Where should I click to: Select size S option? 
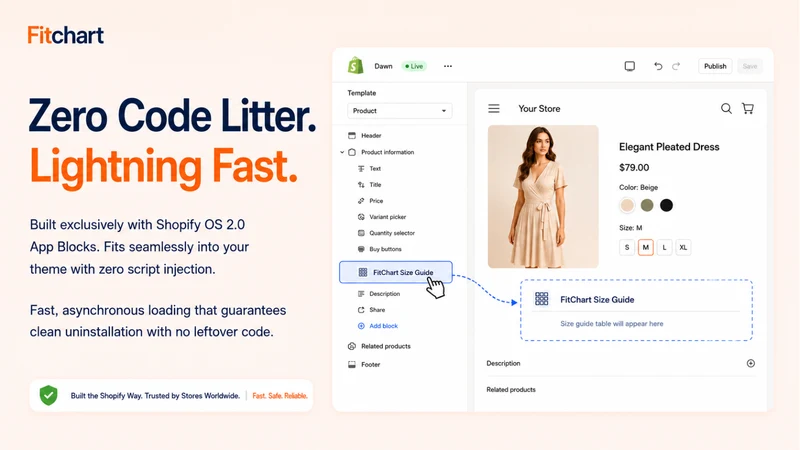[627, 247]
